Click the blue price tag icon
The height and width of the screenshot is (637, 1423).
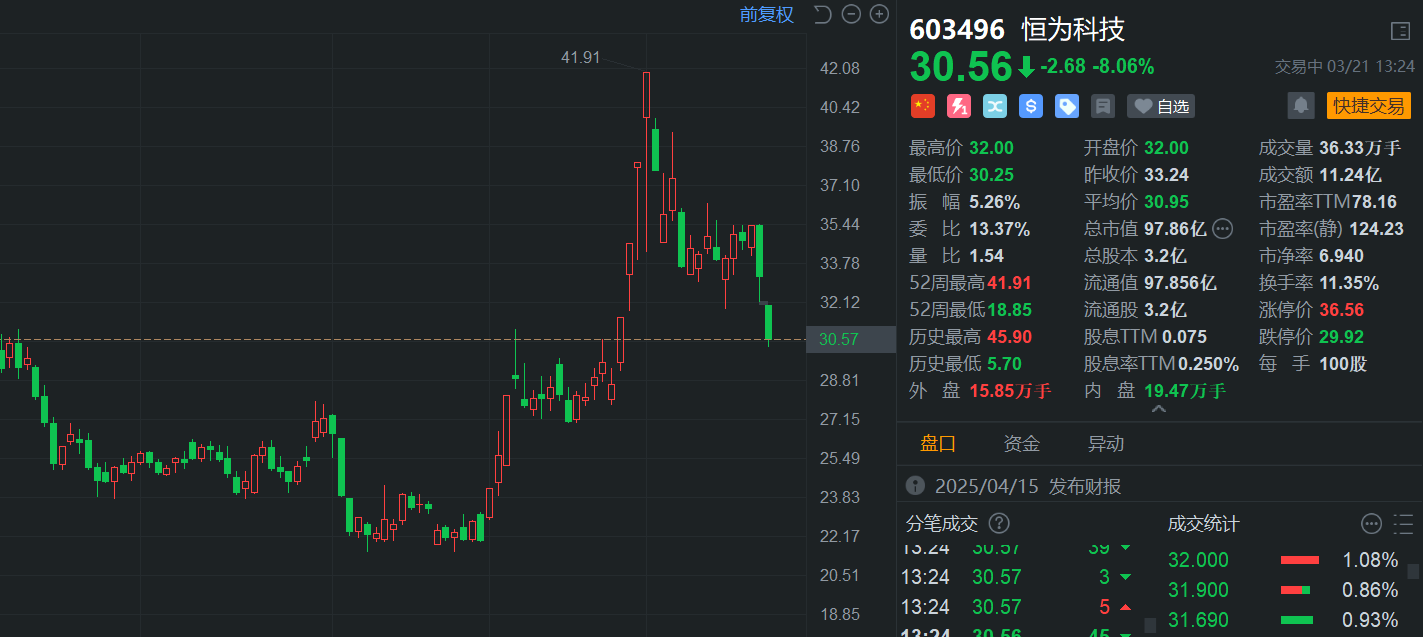[x=1067, y=106]
